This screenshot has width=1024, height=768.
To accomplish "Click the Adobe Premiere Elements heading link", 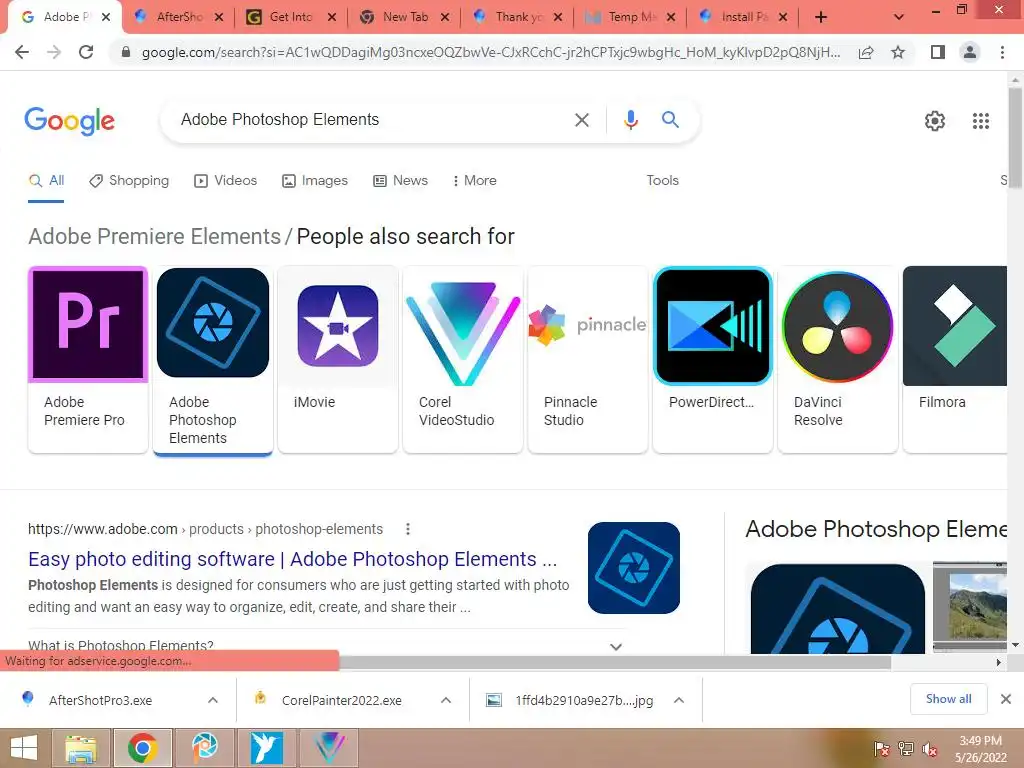I will click(x=154, y=236).
